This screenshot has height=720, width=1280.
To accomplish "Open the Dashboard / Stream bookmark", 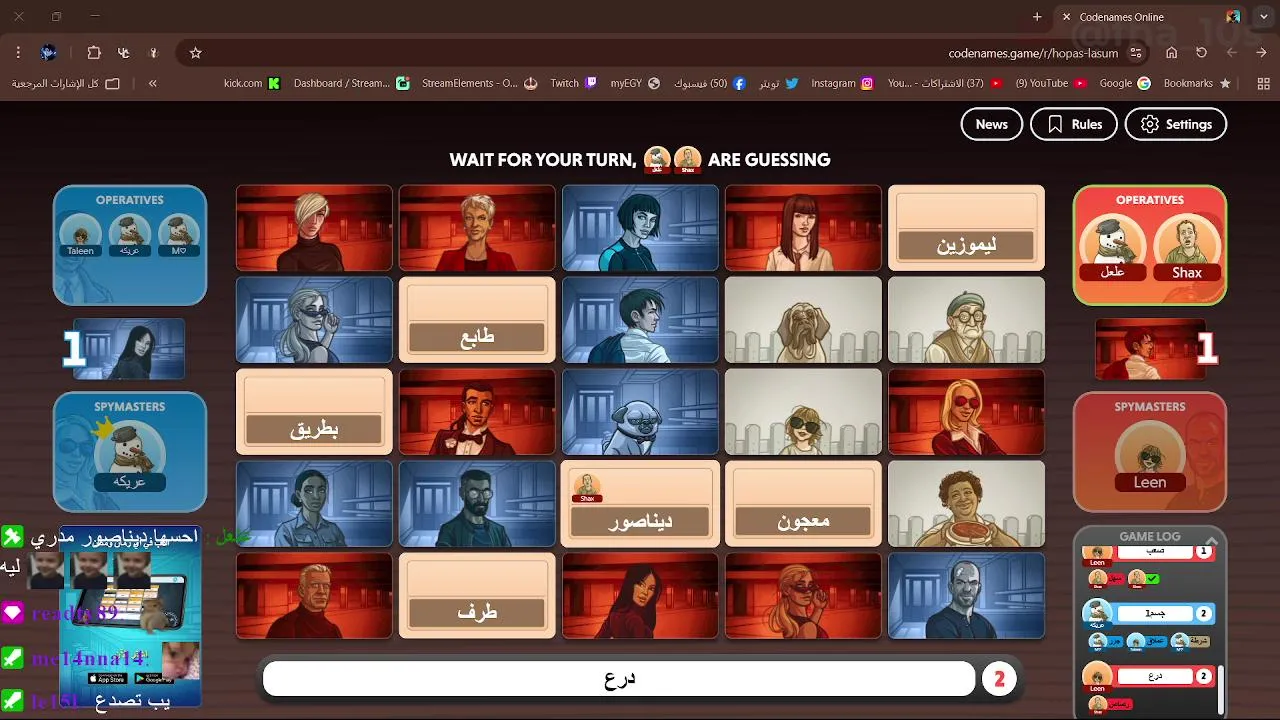I will pos(352,83).
